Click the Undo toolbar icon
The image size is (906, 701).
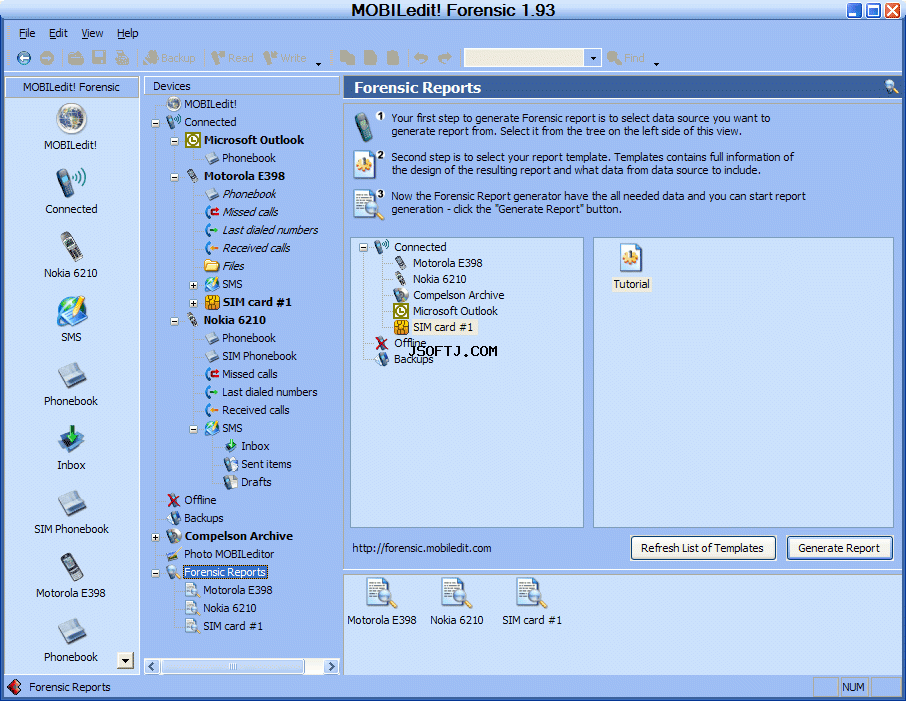click(421, 58)
